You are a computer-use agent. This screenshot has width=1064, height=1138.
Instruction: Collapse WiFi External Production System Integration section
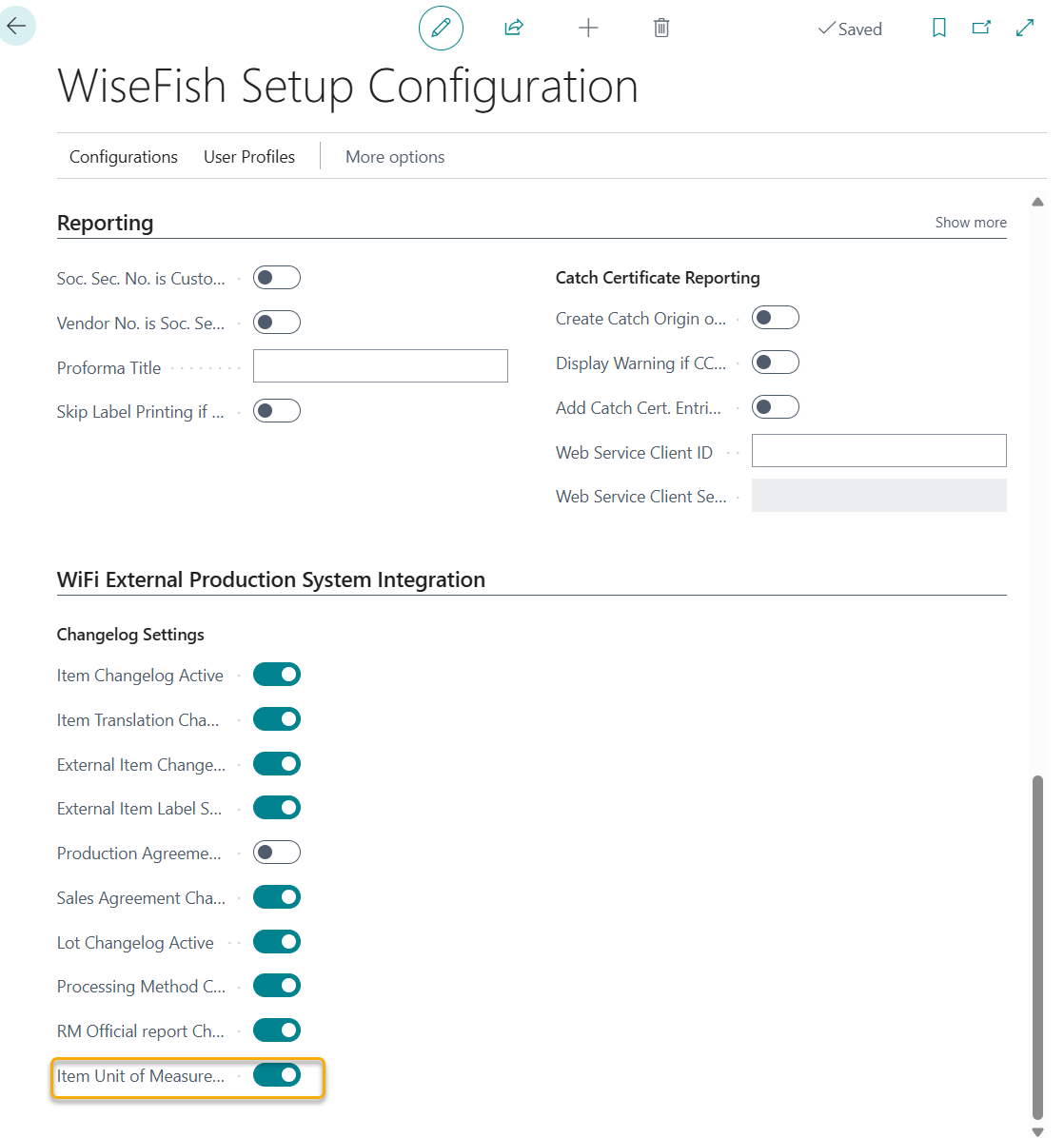(271, 579)
